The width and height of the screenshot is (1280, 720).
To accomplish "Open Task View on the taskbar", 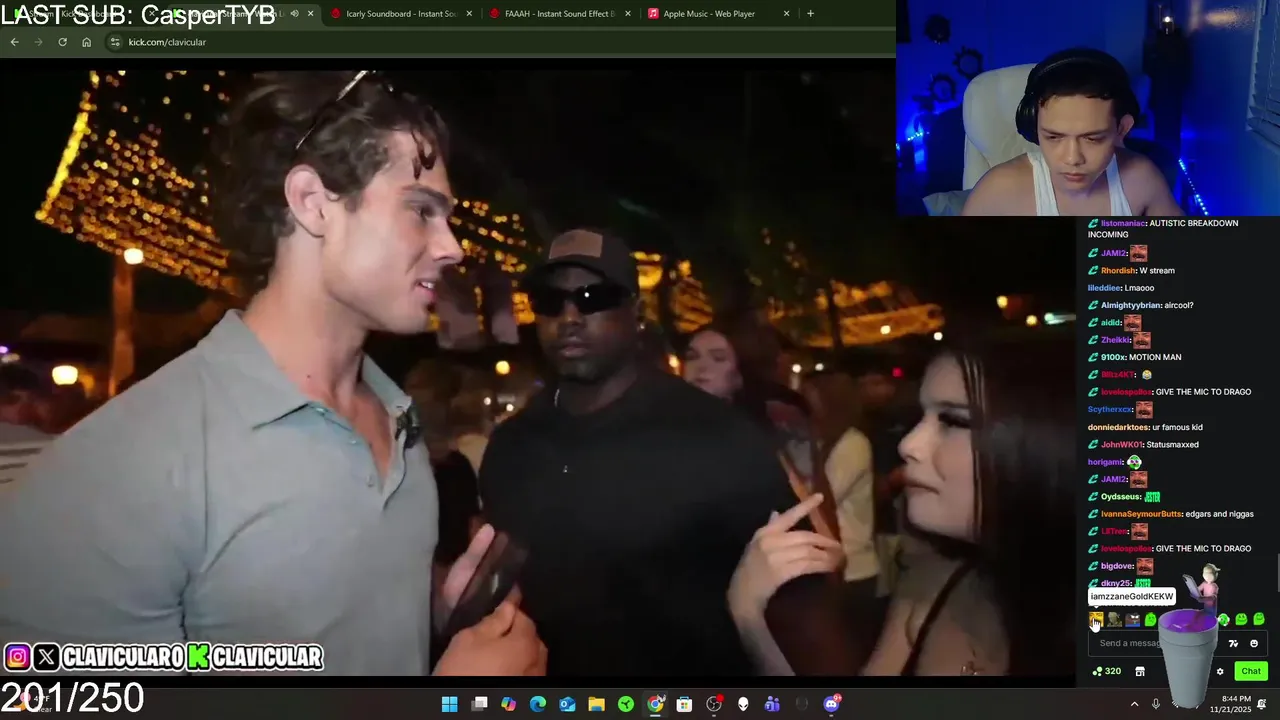I will (x=480, y=704).
